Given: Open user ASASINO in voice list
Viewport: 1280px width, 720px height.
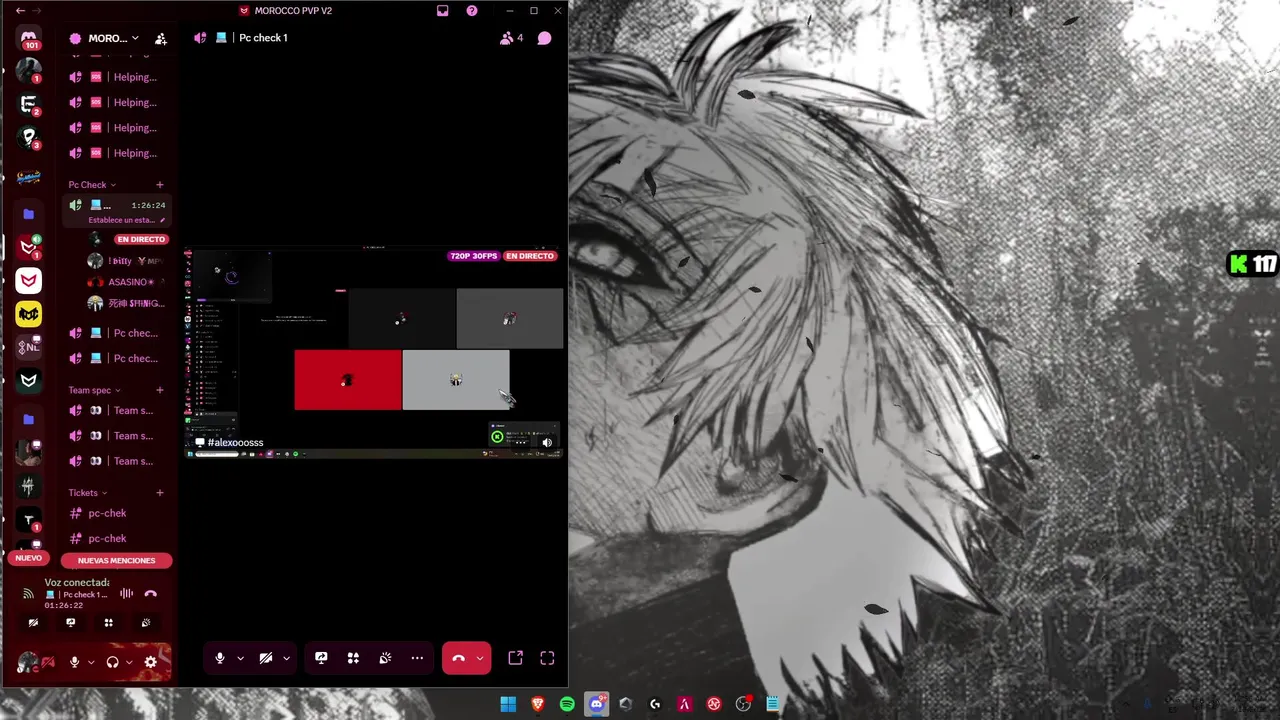Looking at the screenshot, I should click(x=125, y=282).
